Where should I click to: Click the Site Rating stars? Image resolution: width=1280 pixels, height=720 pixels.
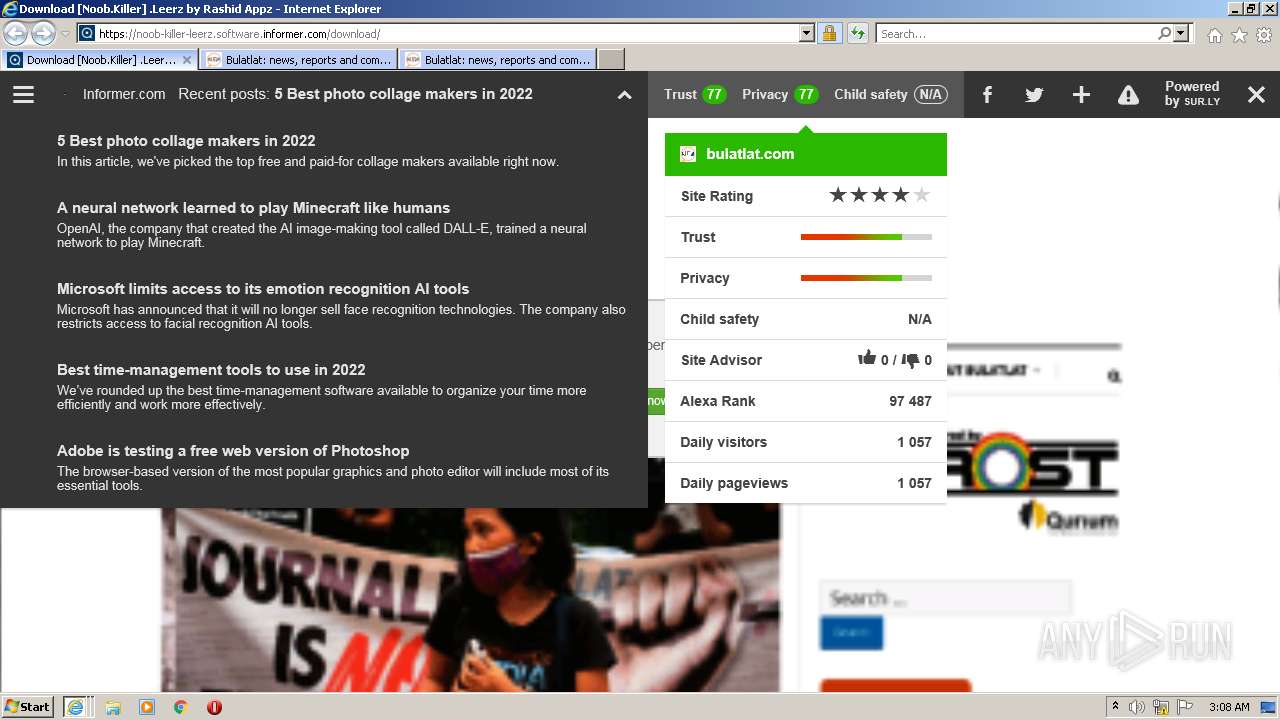(880, 195)
